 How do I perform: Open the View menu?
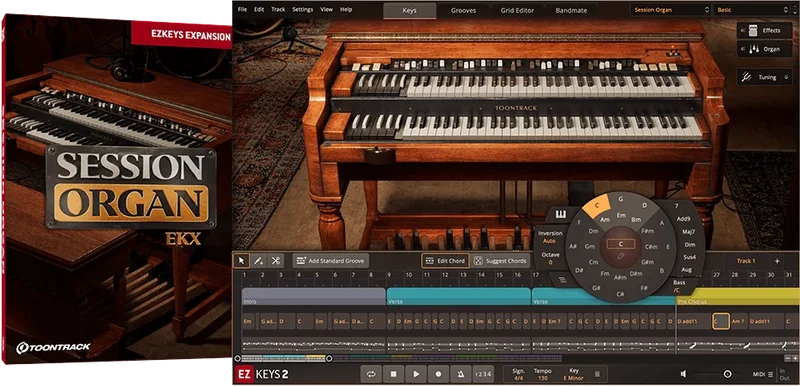327,10
